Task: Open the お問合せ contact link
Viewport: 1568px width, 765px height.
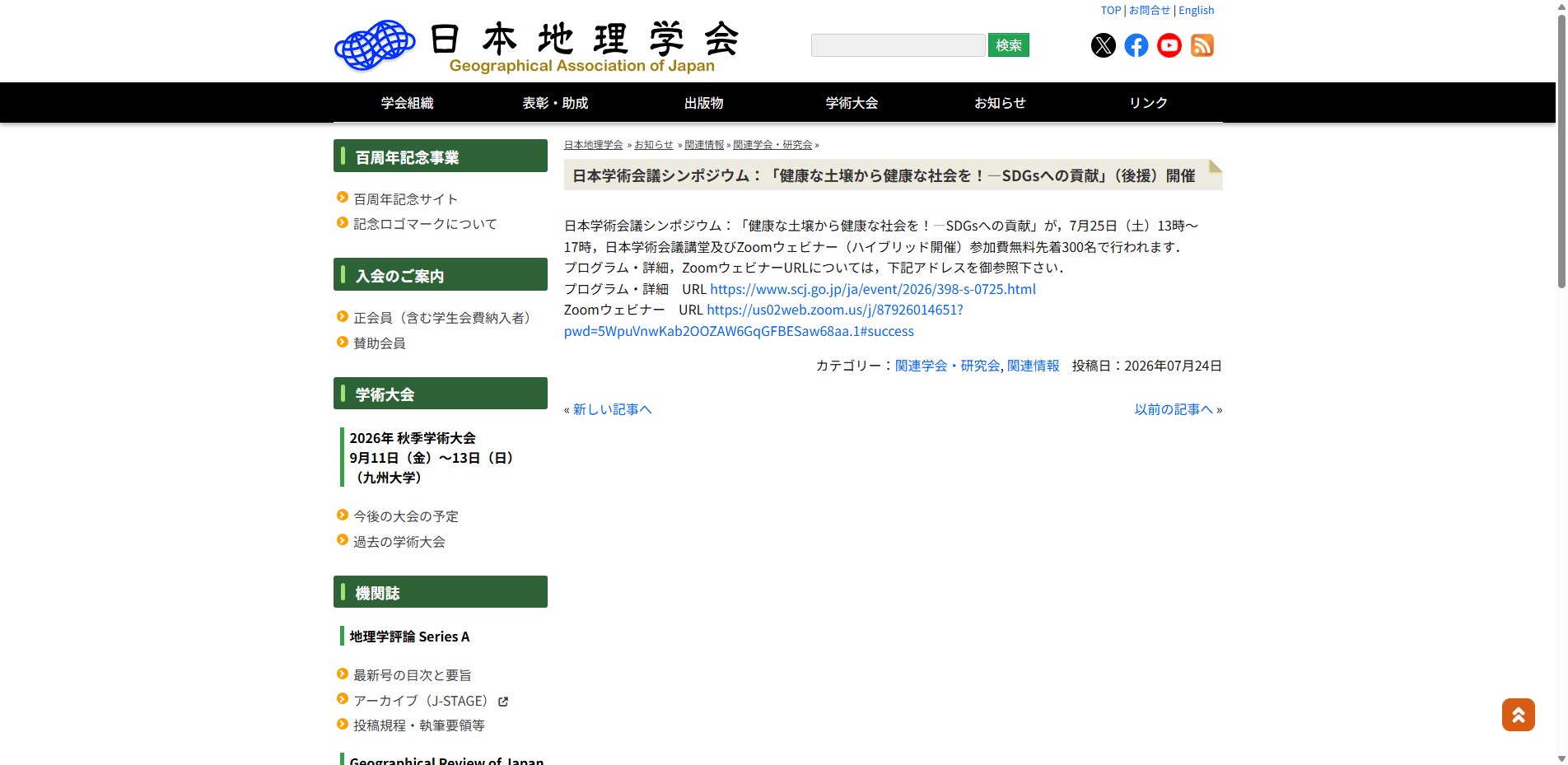Action: pyautogui.click(x=1149, y=11)
